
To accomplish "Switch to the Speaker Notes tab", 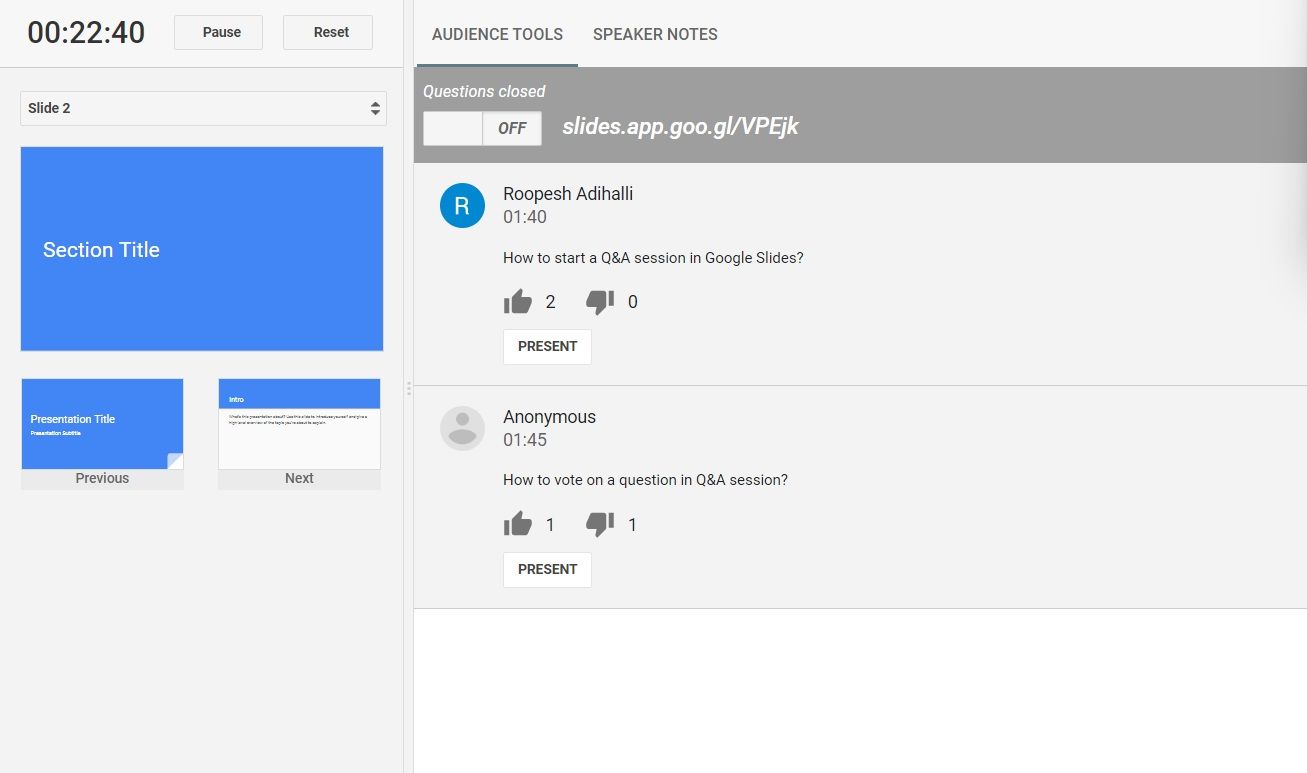I will coord(655,34).
